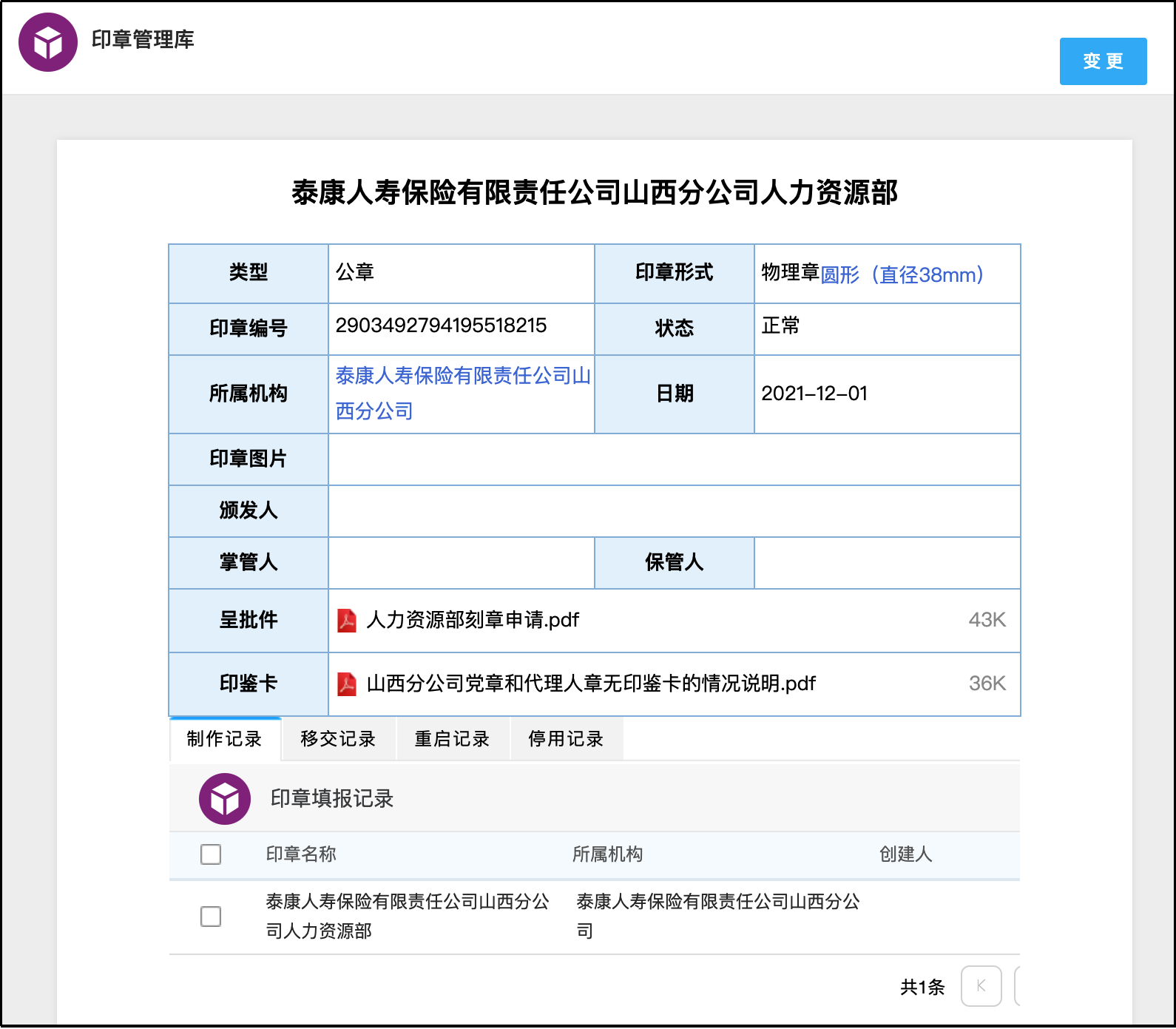Click the 所属机构 column header in records table
Viewport: 1176px width, 1029px height.
pyautogui.click(x=607, y=854)
